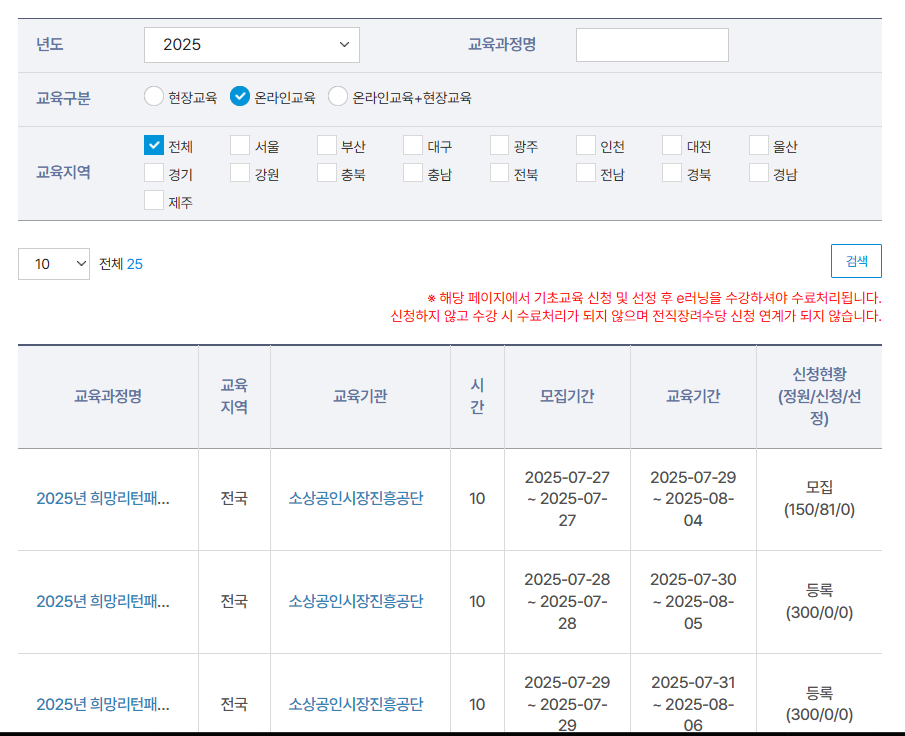Check the 울산 region checkbox
Screen dimensions: 905x736
coord(758,144)
